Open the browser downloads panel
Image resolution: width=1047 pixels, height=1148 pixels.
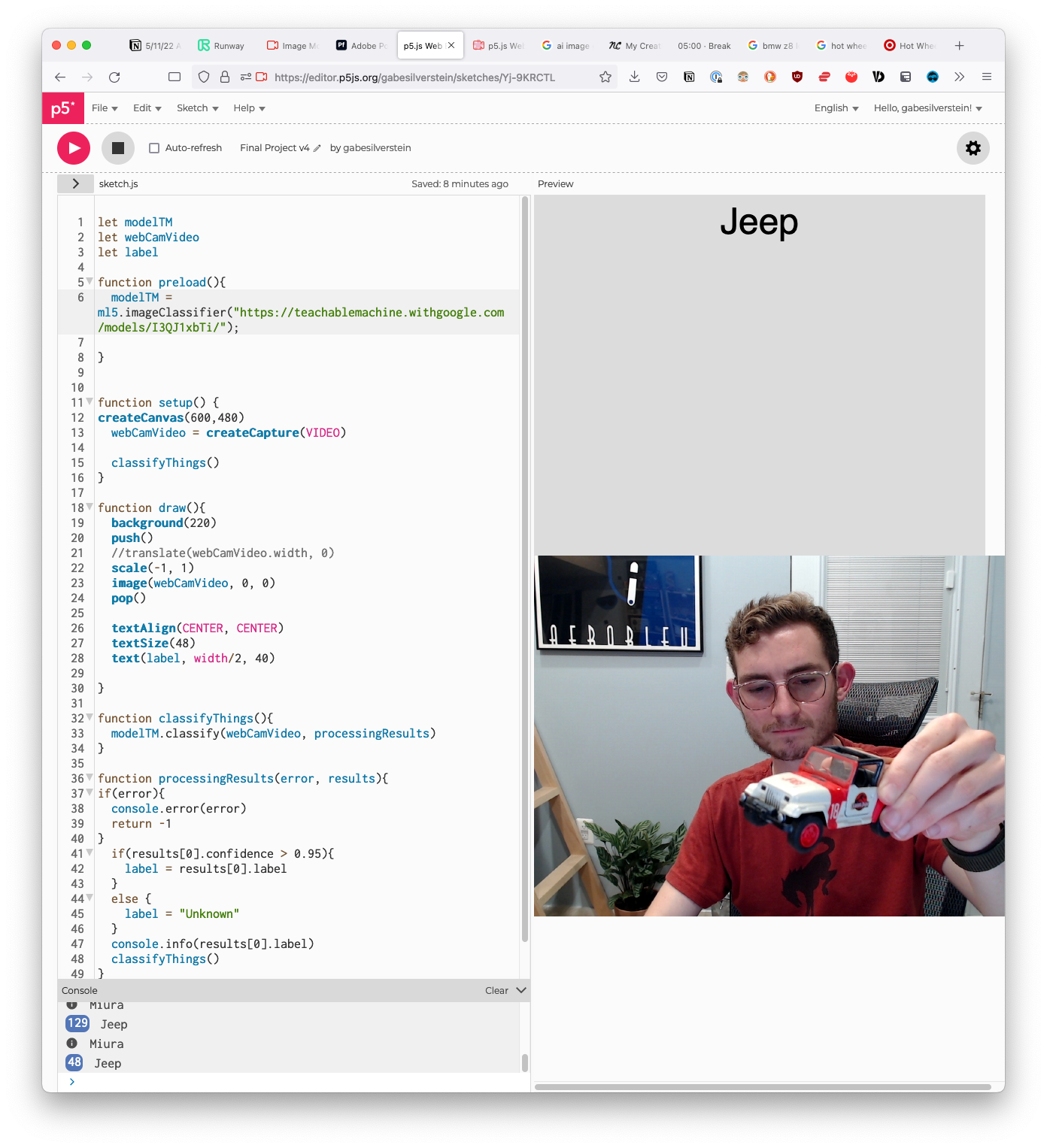pos(635,77)
